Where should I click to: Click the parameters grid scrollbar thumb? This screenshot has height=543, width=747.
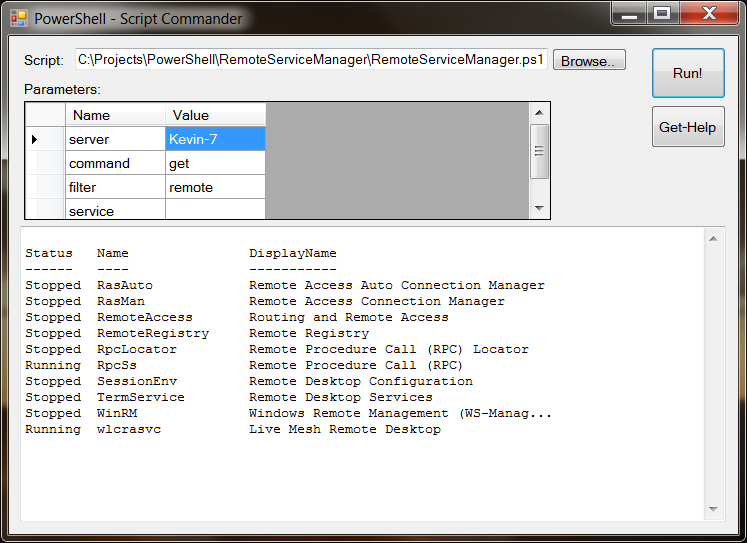pos(539,151)
